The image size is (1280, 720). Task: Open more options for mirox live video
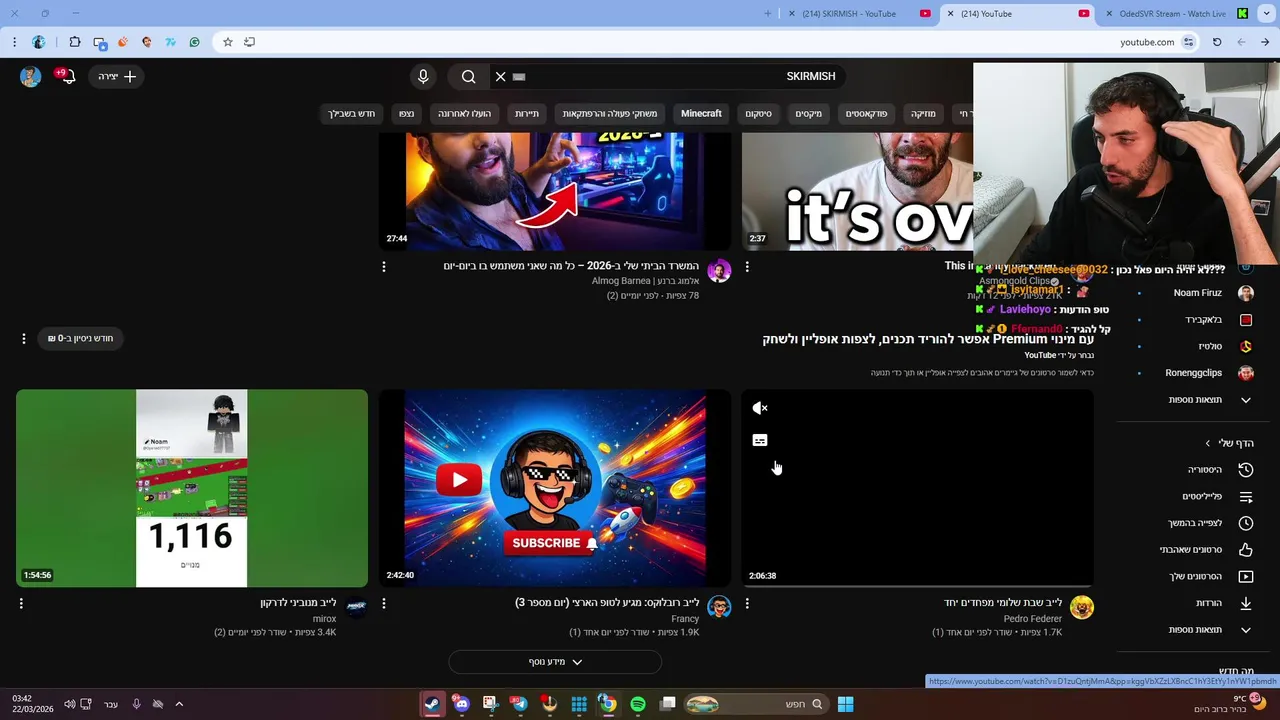21,603
